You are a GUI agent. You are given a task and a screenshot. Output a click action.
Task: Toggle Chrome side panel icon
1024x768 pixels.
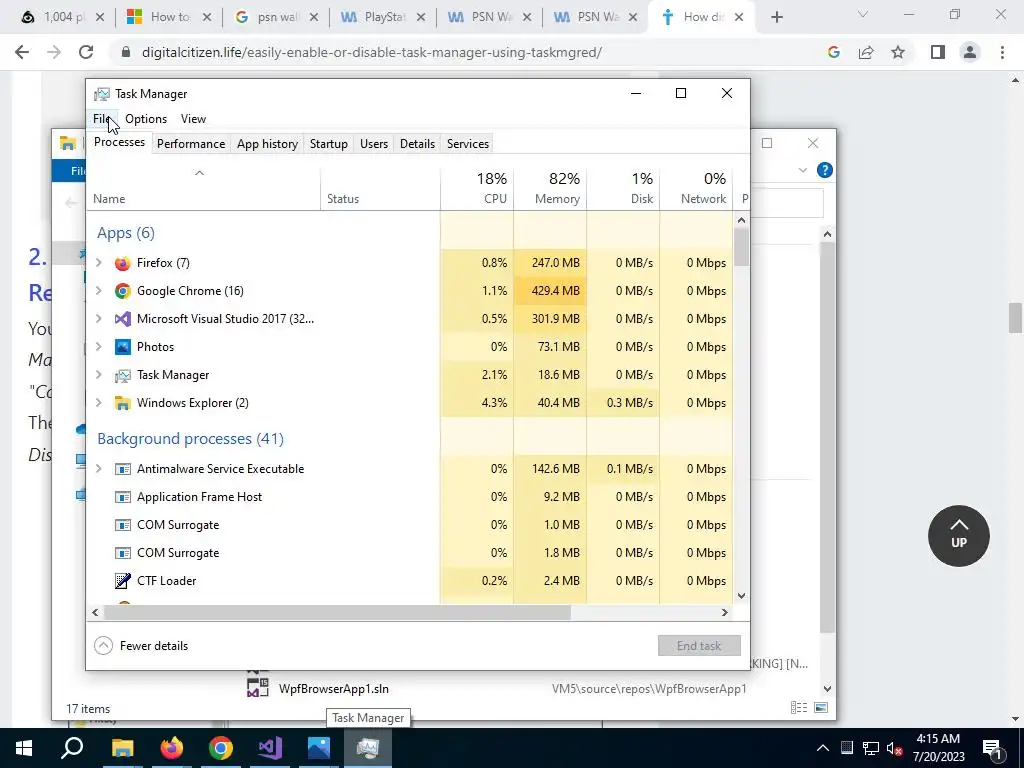tap(938, 52)
